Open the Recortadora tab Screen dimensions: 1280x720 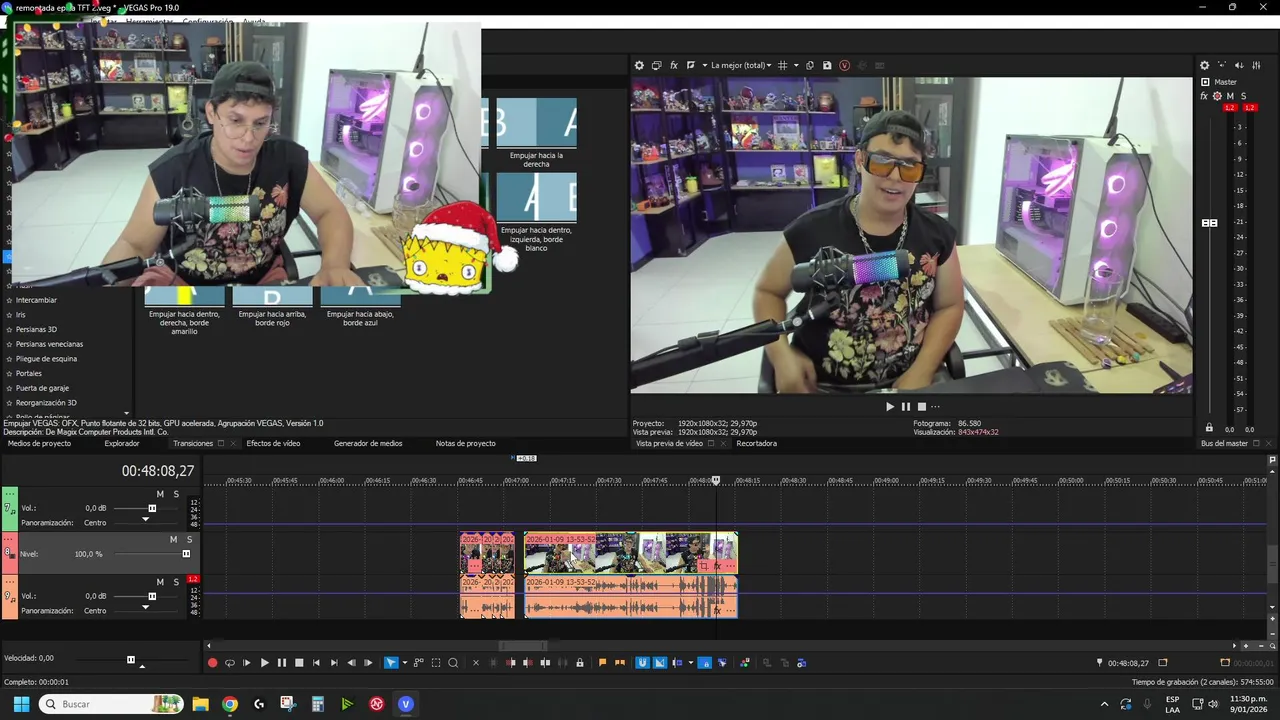tap(756, 443)
